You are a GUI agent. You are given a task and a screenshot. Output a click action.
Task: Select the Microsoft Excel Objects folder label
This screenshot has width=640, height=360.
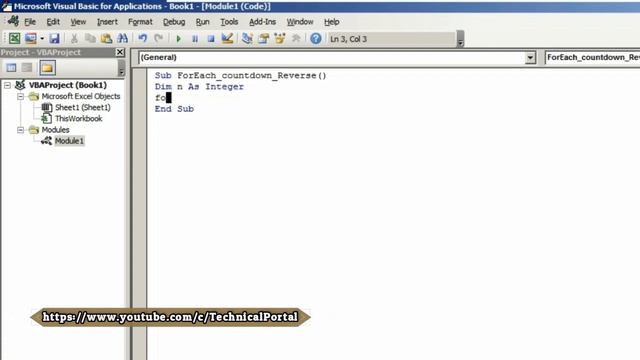[x=81, y=97]
